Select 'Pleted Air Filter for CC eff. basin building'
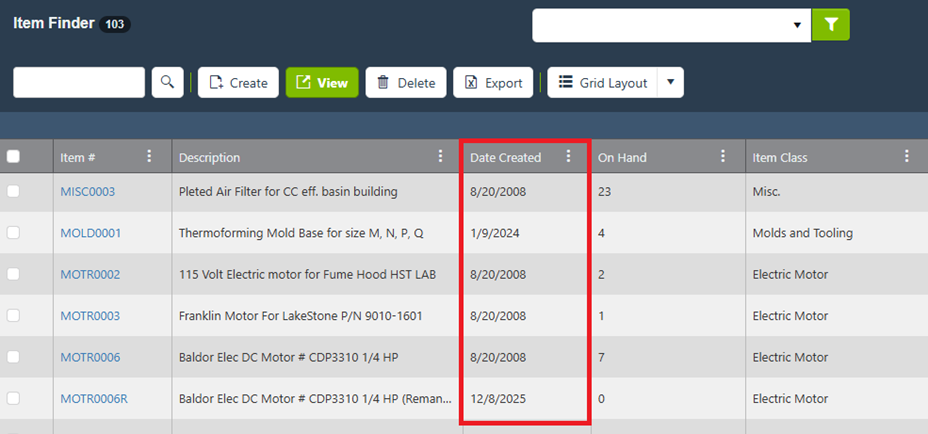The height and width of the screenshot is (434, 928). (288, 192)
